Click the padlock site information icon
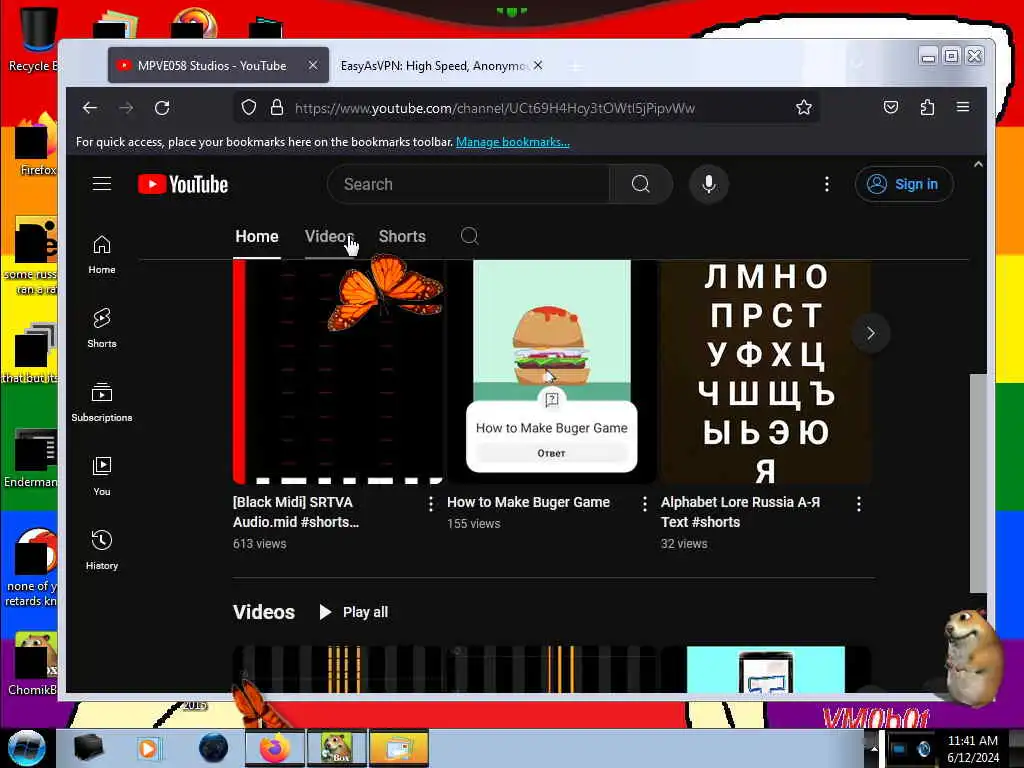Image resolution: width=1024 pixels, height=768 pixels. (277, 108)
